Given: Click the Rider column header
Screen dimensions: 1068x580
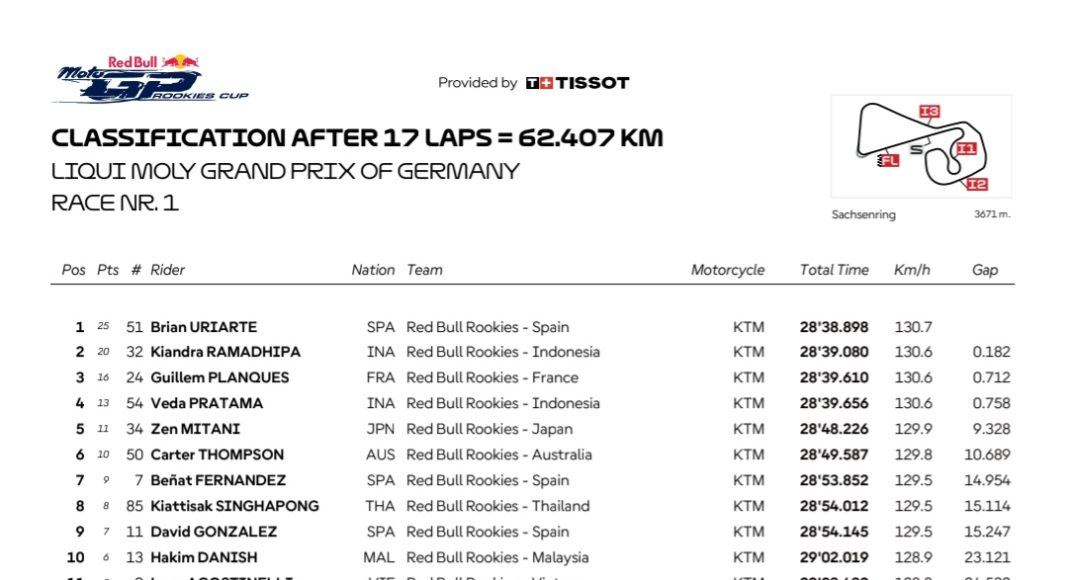Looking at the screenshot, I should click(167, 270).
